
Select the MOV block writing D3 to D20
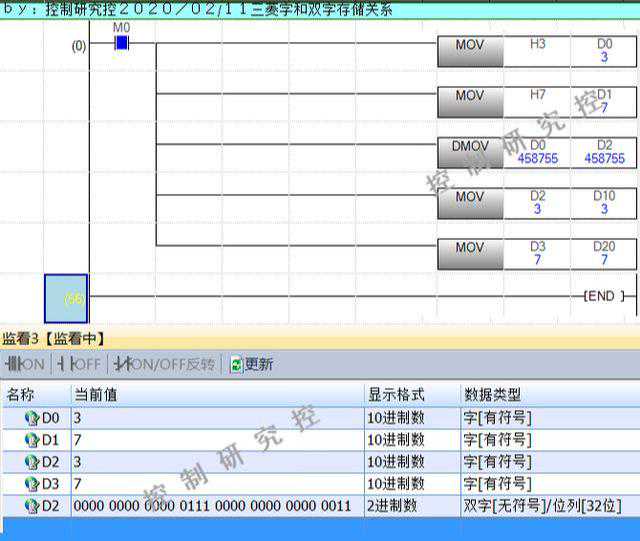[470, 253]
